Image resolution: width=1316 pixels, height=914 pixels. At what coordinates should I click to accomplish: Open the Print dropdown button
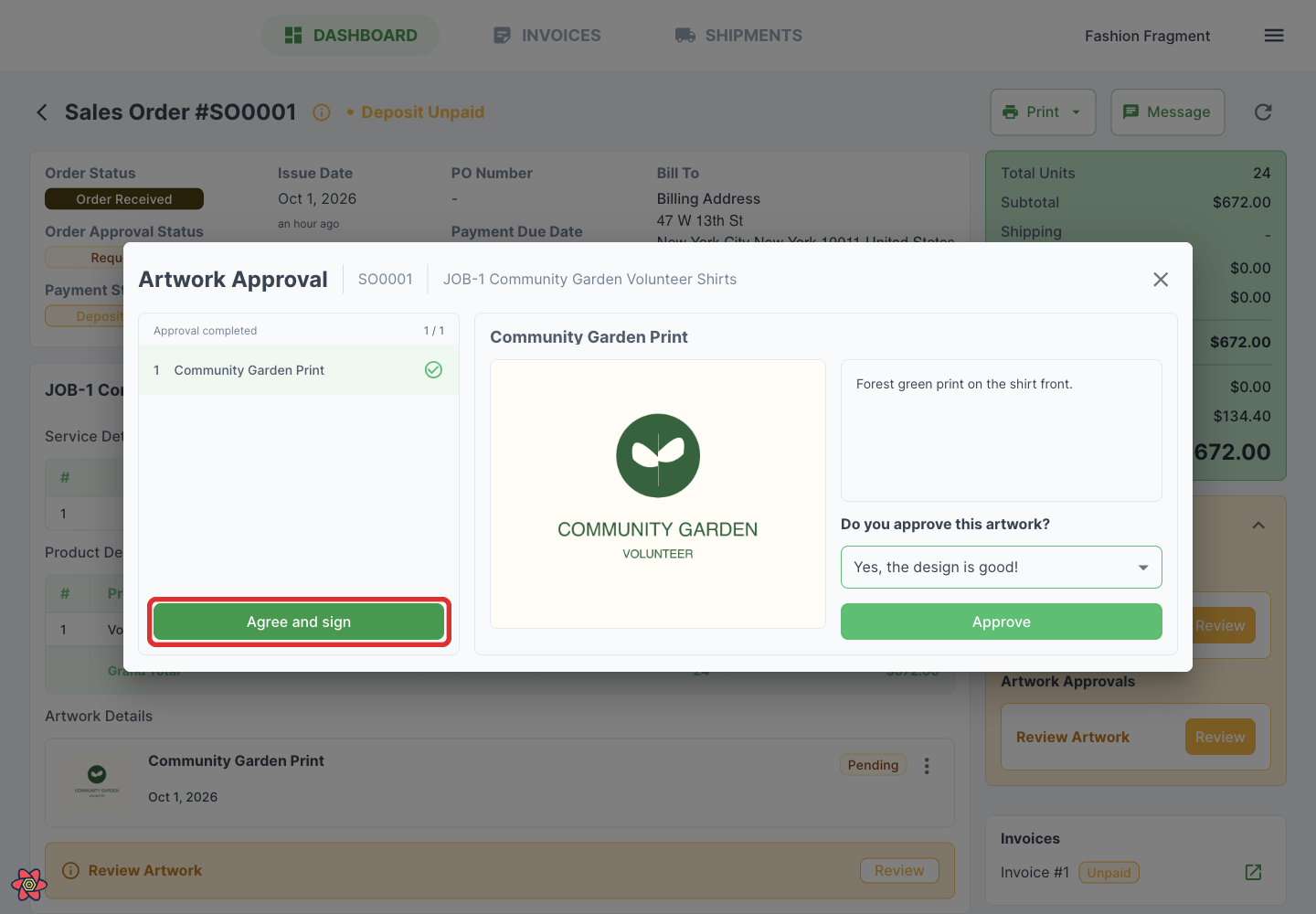(1043, 112)
